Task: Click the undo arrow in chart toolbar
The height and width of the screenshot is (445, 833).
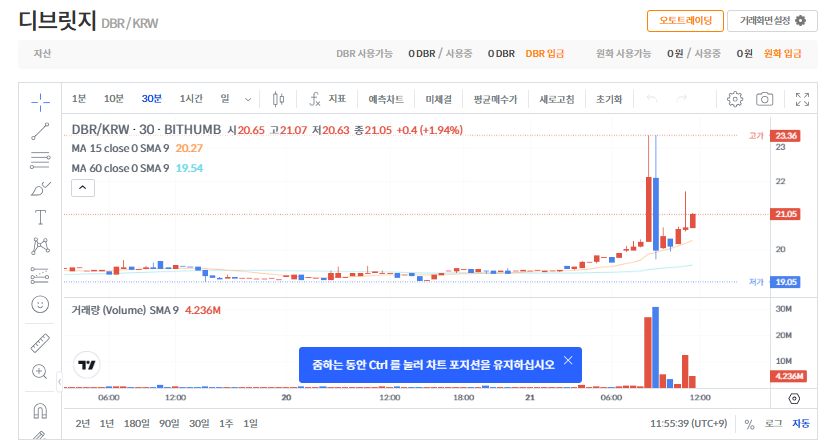Action: click(652, 99)
